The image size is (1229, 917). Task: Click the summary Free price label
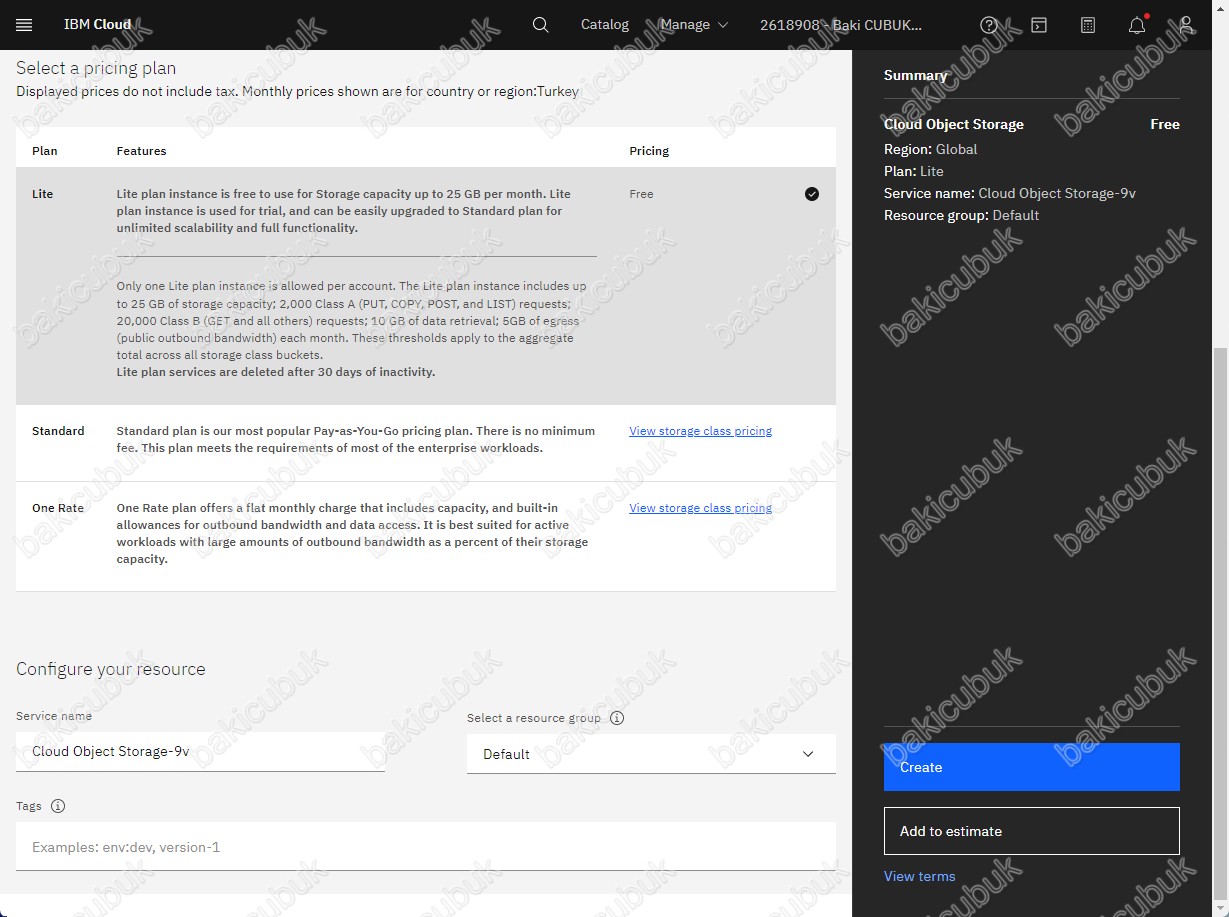tap(1165, 124)
